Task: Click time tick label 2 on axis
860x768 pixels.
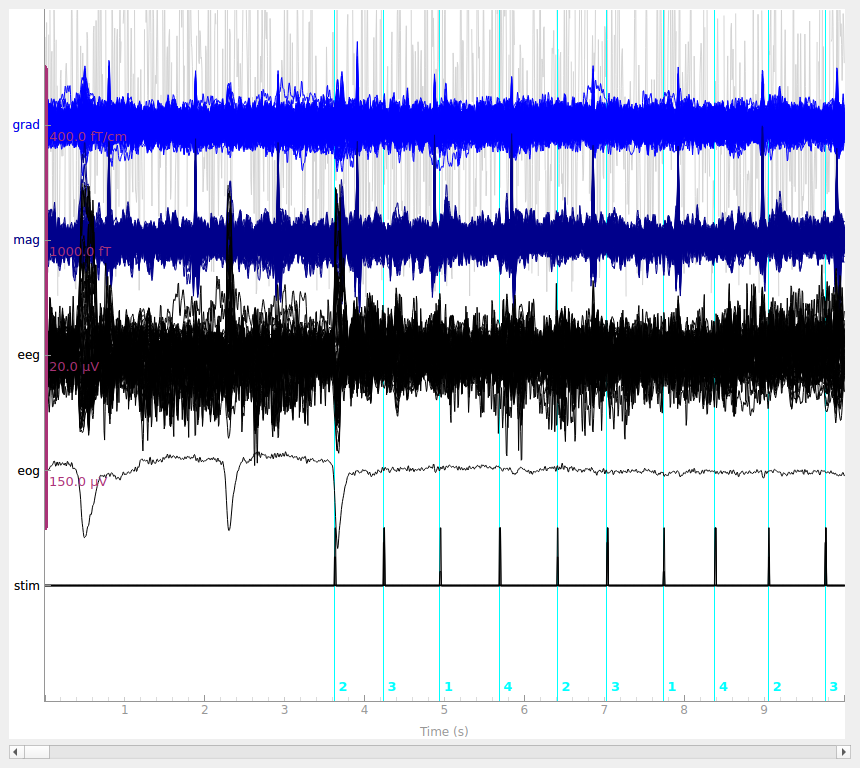Action: [x=205, y=710]
